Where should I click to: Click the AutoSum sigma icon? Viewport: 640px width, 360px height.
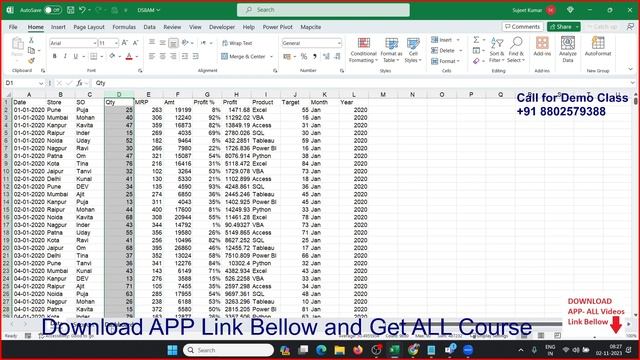[x=476, y=40]
